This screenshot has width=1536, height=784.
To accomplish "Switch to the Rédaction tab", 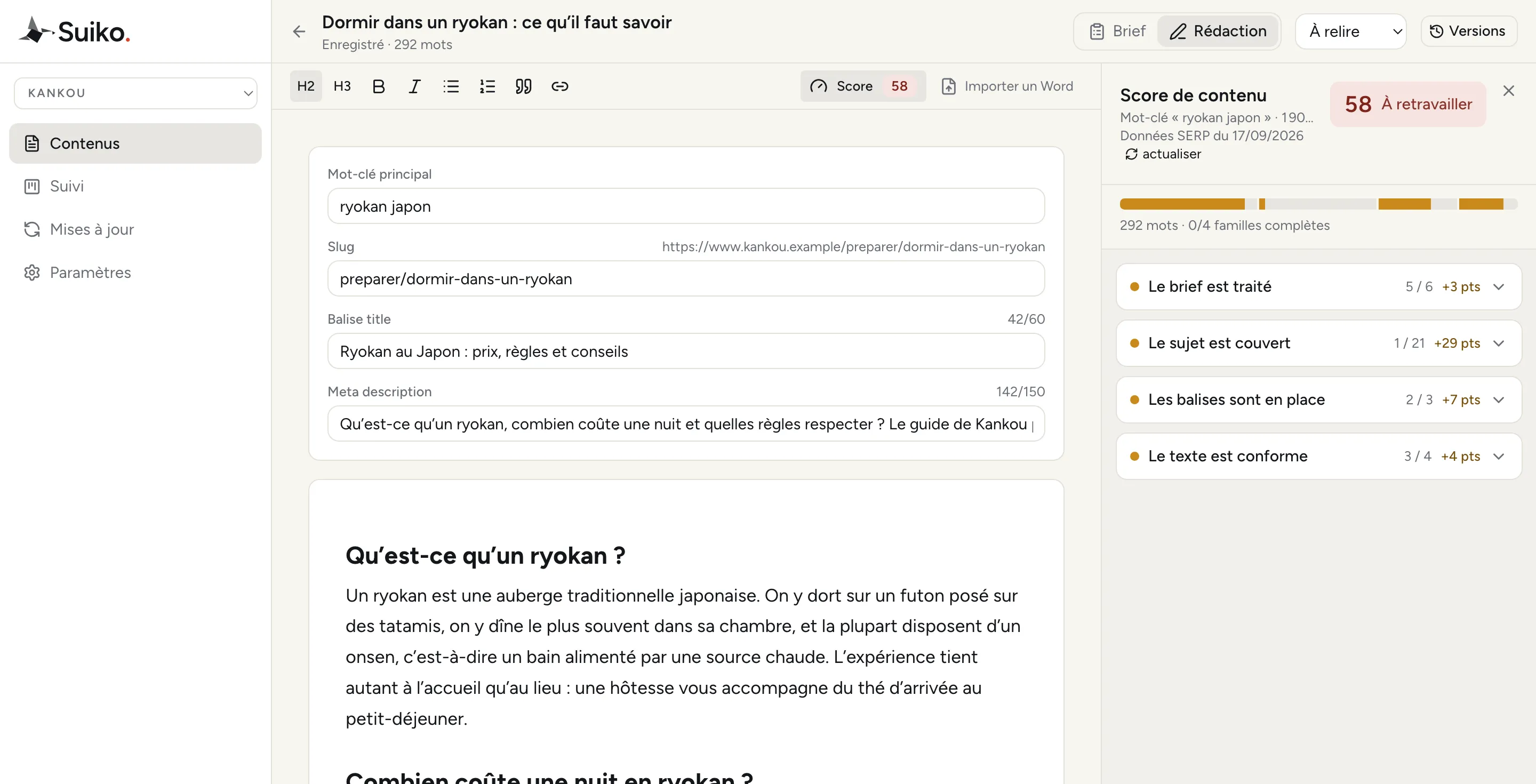I will coord(1218,31).
